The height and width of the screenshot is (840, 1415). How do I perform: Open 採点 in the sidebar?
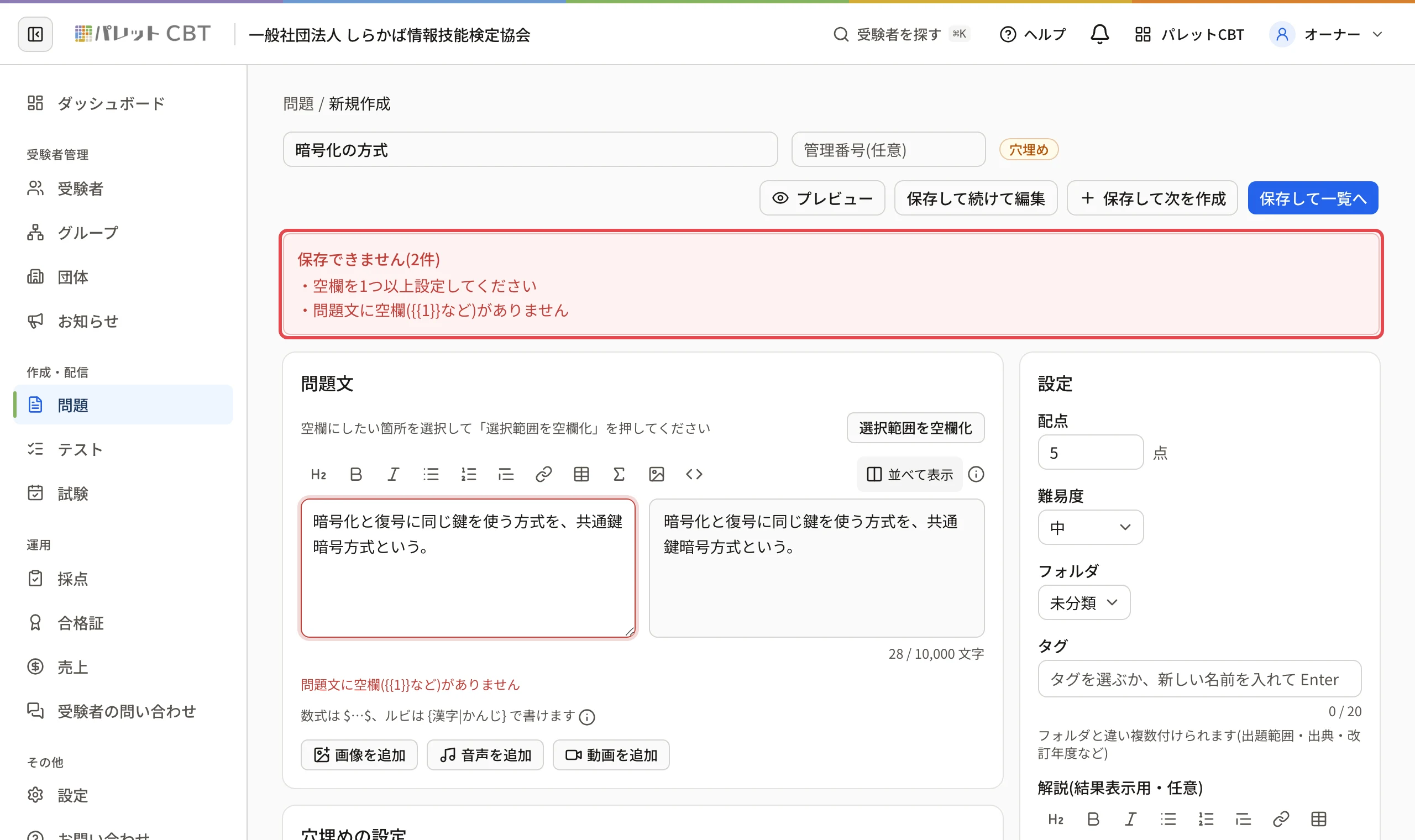click(x=123, y=579)
